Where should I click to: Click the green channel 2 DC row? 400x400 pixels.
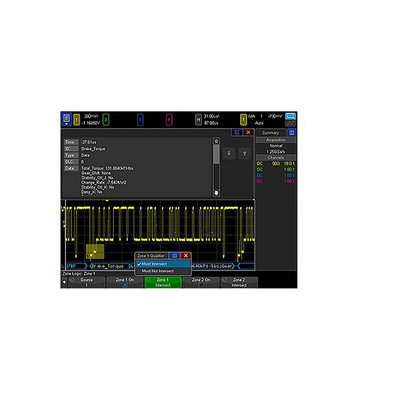pyautogui.click(x=276, y=170)
